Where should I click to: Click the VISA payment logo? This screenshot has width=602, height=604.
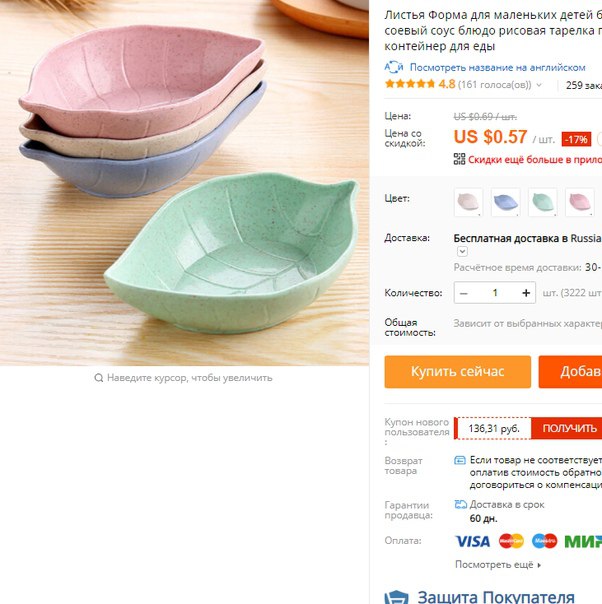point(473,541)
